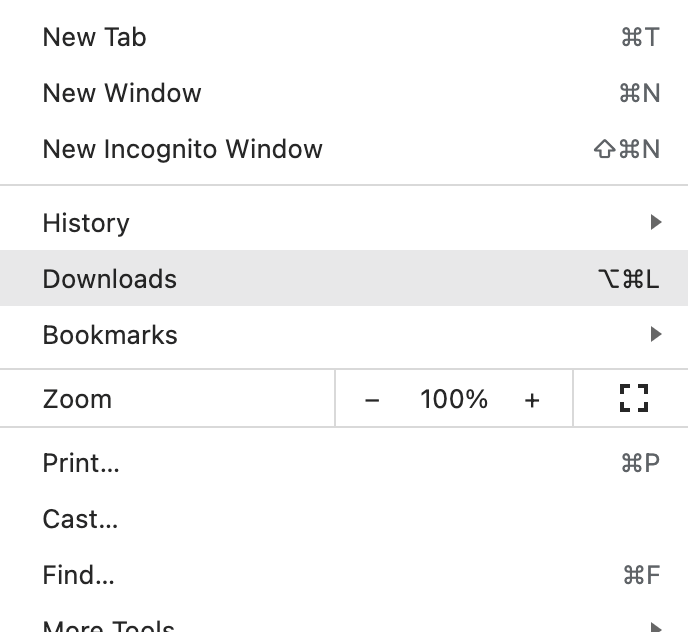The width and height of the screenshot is (688, 632).
Task: Click the Zoom label text
Action: (x=77, y=399)
